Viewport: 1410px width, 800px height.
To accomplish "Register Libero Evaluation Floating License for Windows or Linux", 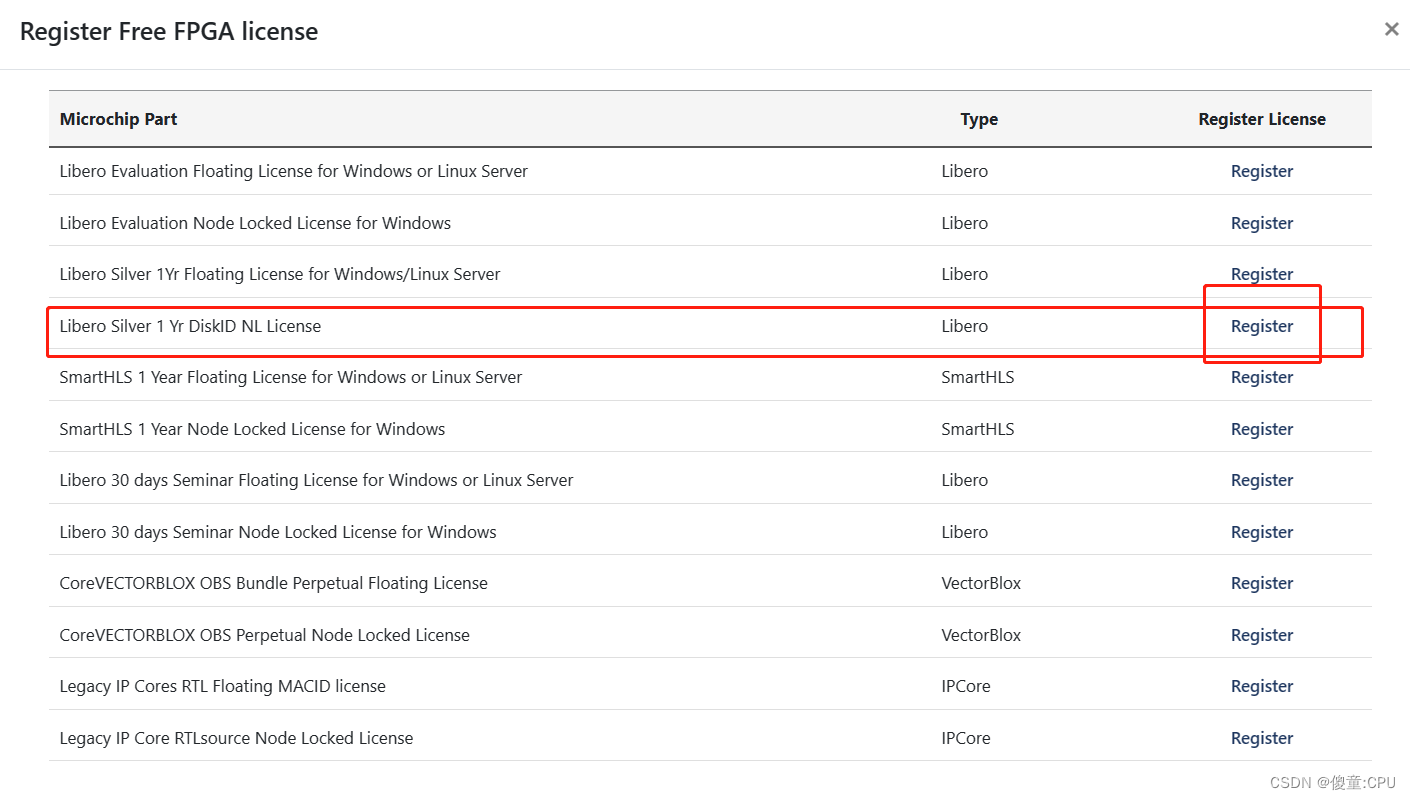I will [x=1262, y=171].
